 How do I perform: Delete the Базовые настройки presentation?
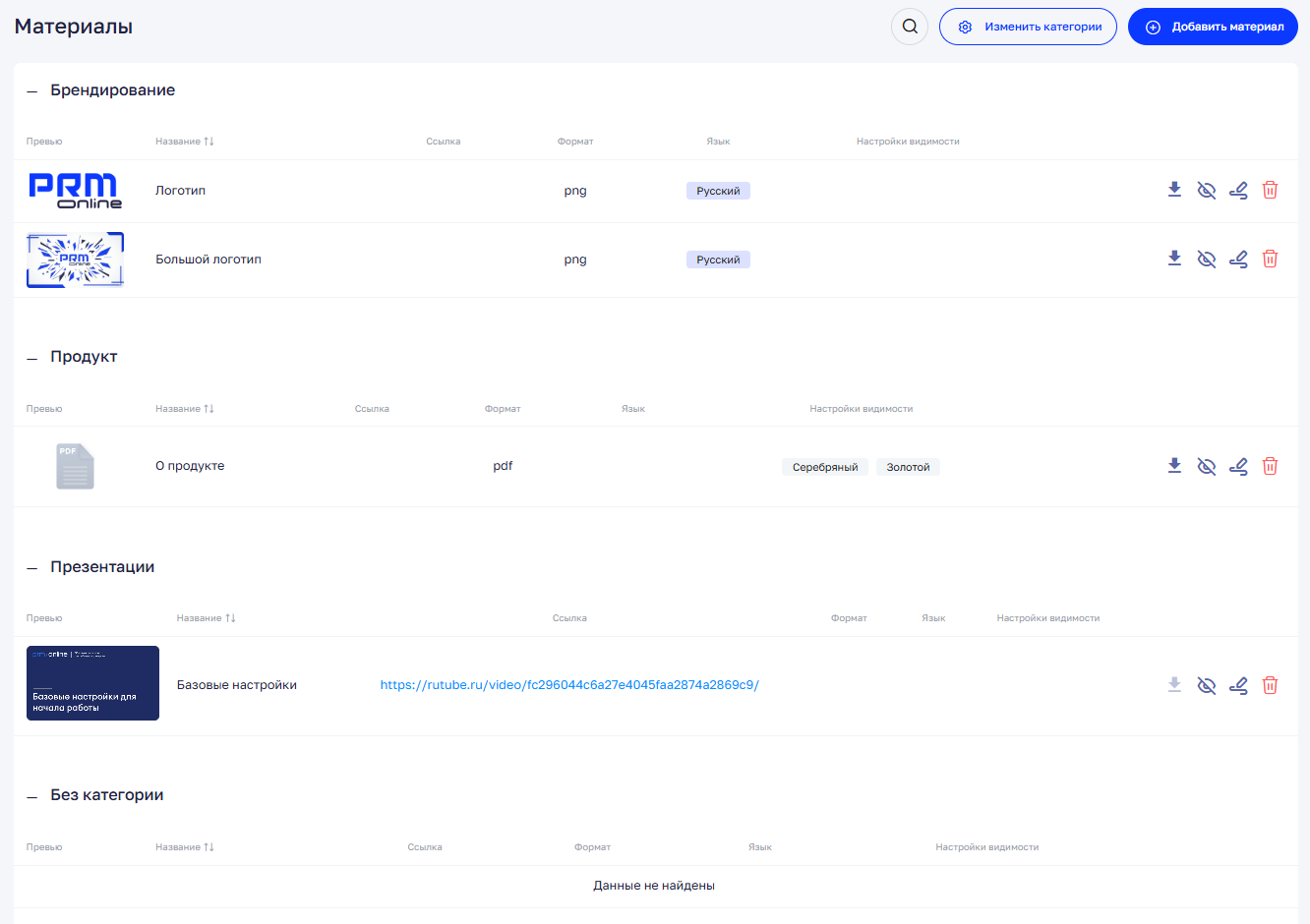(1270, 685)
